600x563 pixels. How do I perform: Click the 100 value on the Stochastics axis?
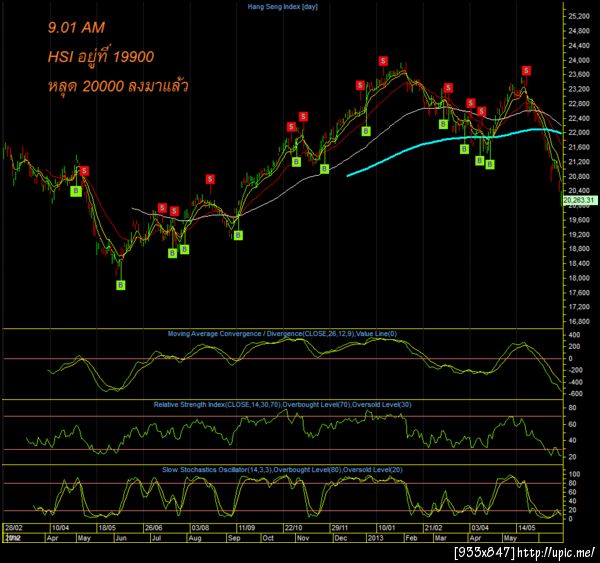pos(574,474)
